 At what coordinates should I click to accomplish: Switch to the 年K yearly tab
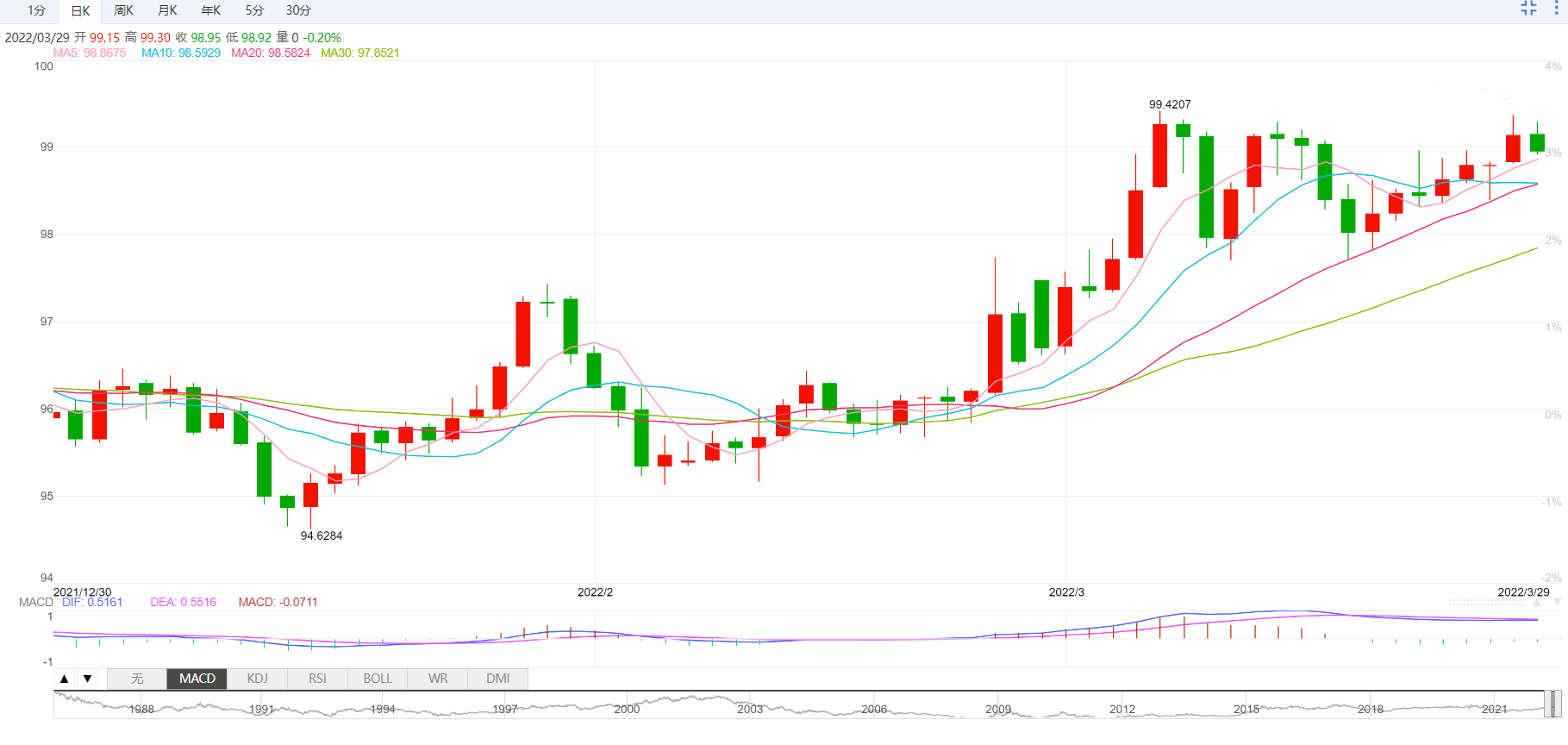[x=210, y=10]
